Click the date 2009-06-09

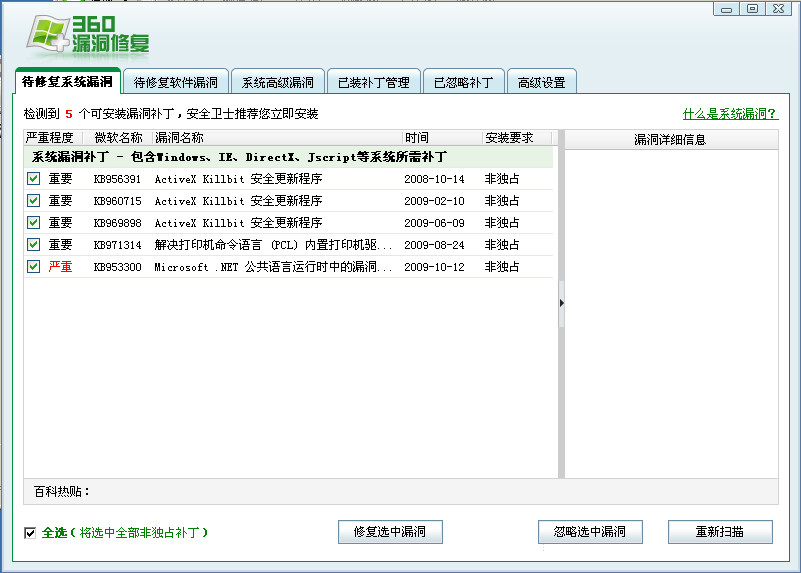point(434,223)
